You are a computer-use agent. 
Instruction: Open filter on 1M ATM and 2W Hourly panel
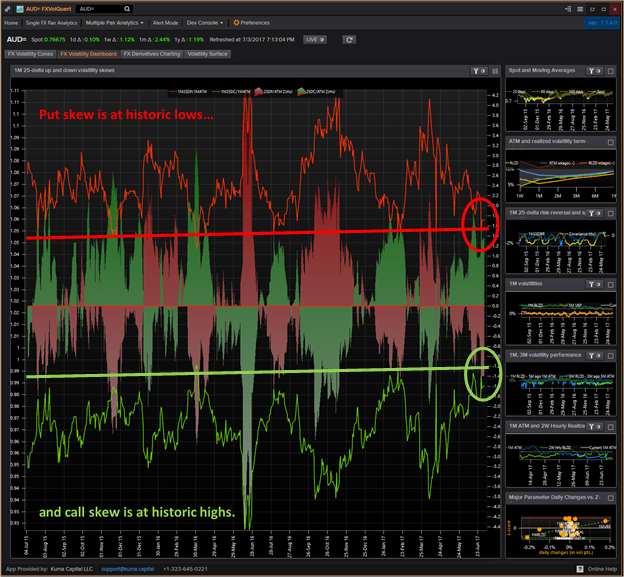594,426
